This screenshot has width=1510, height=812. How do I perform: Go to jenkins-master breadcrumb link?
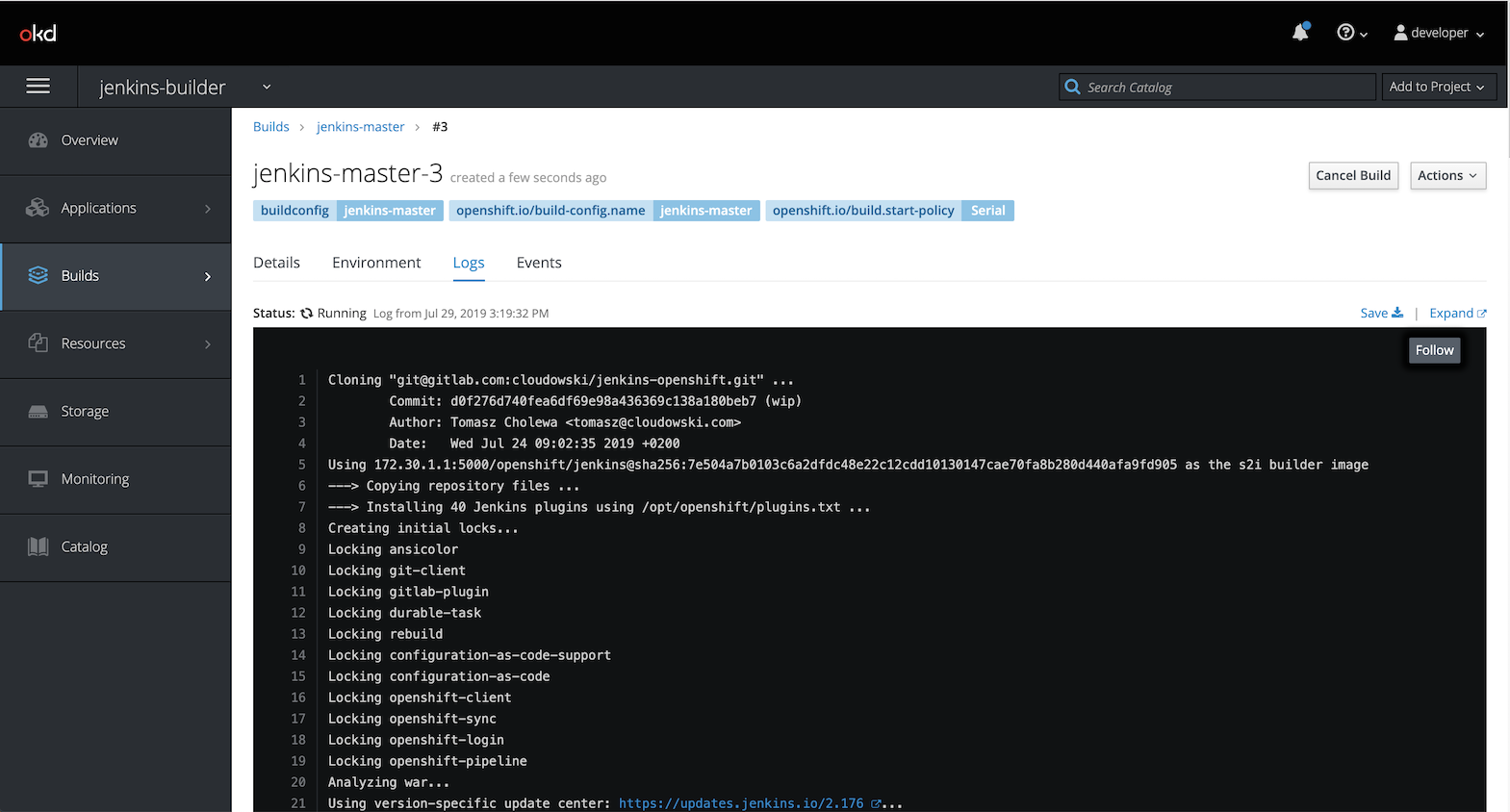(361, 127)
